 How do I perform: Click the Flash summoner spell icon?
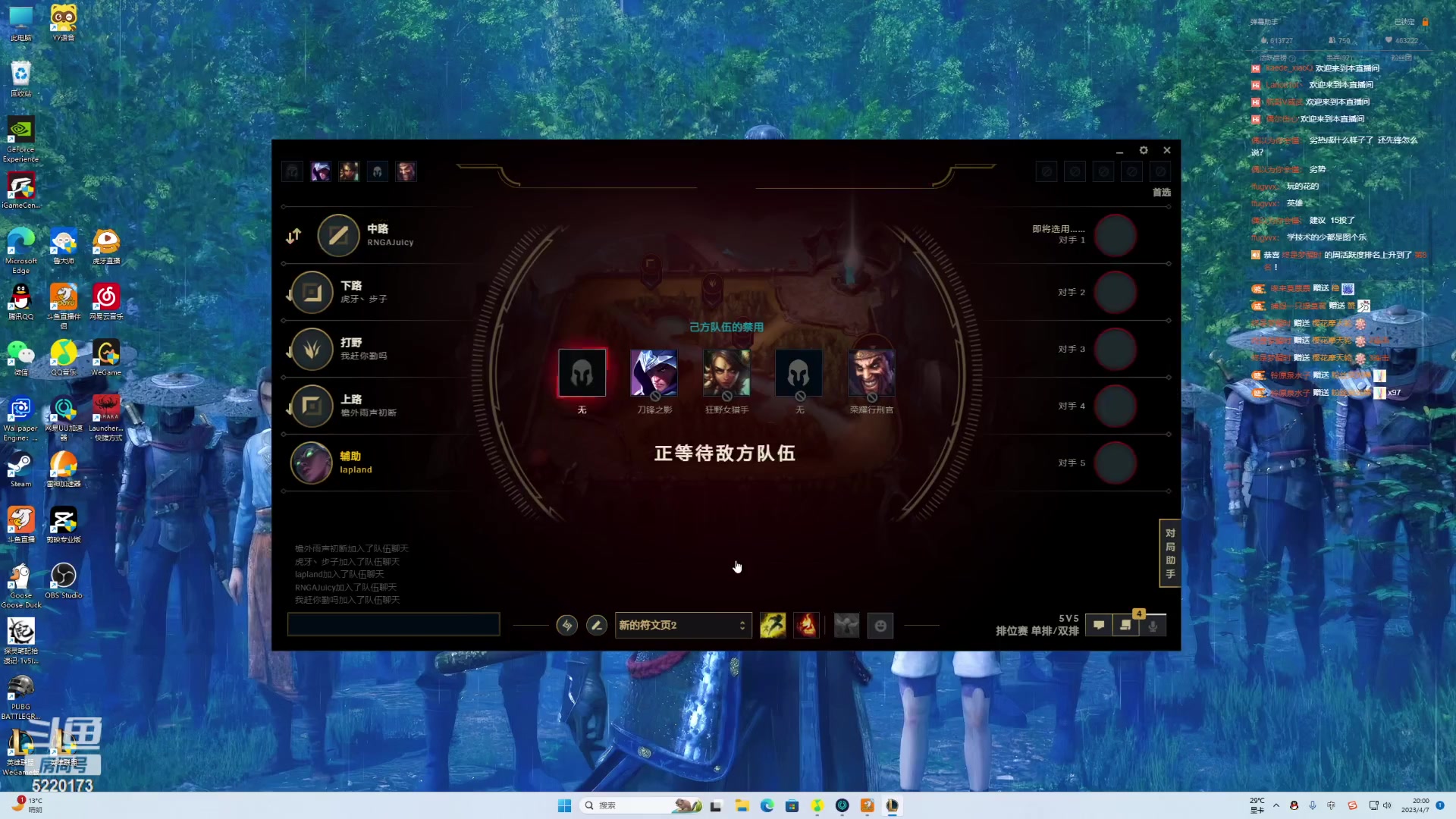[773, 626]
